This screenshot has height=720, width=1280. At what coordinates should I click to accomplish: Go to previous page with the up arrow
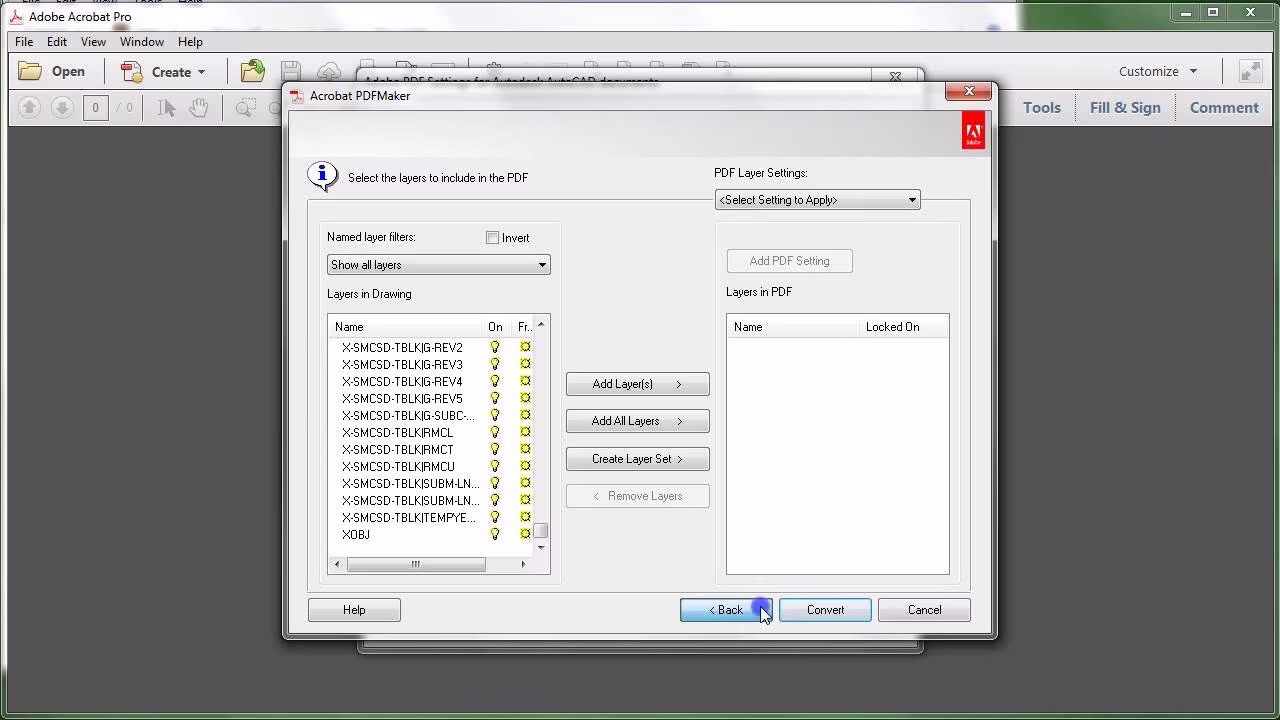29,107
